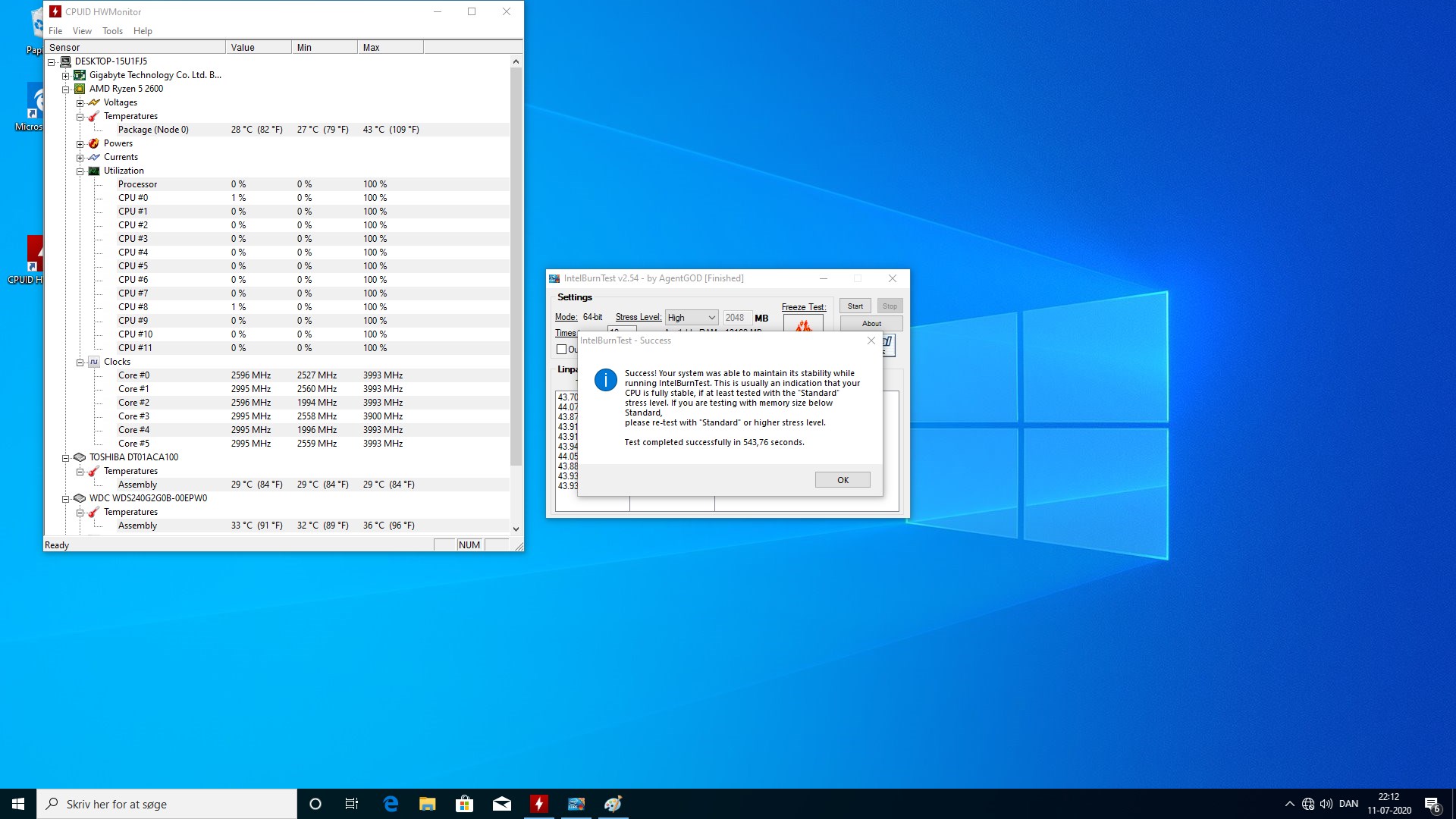Select the Core #5 clock row
The width and height of the screenshot is (1456, 819).
277,444
